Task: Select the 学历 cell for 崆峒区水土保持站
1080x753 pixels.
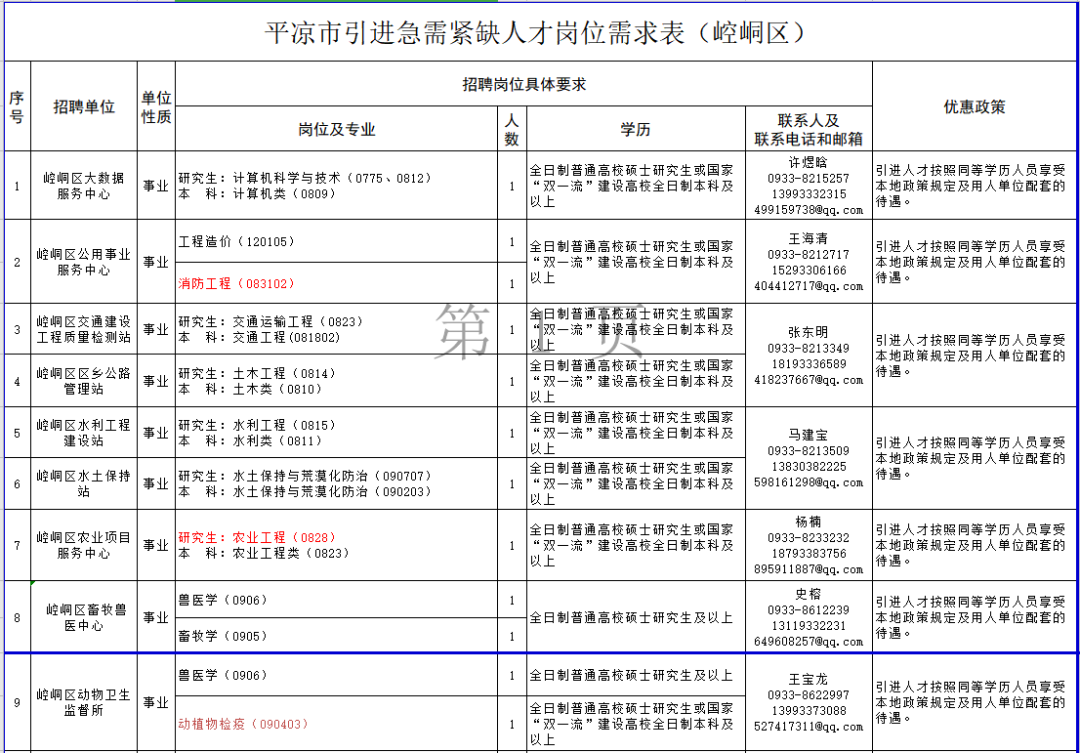Action: [x=636, y=484]
